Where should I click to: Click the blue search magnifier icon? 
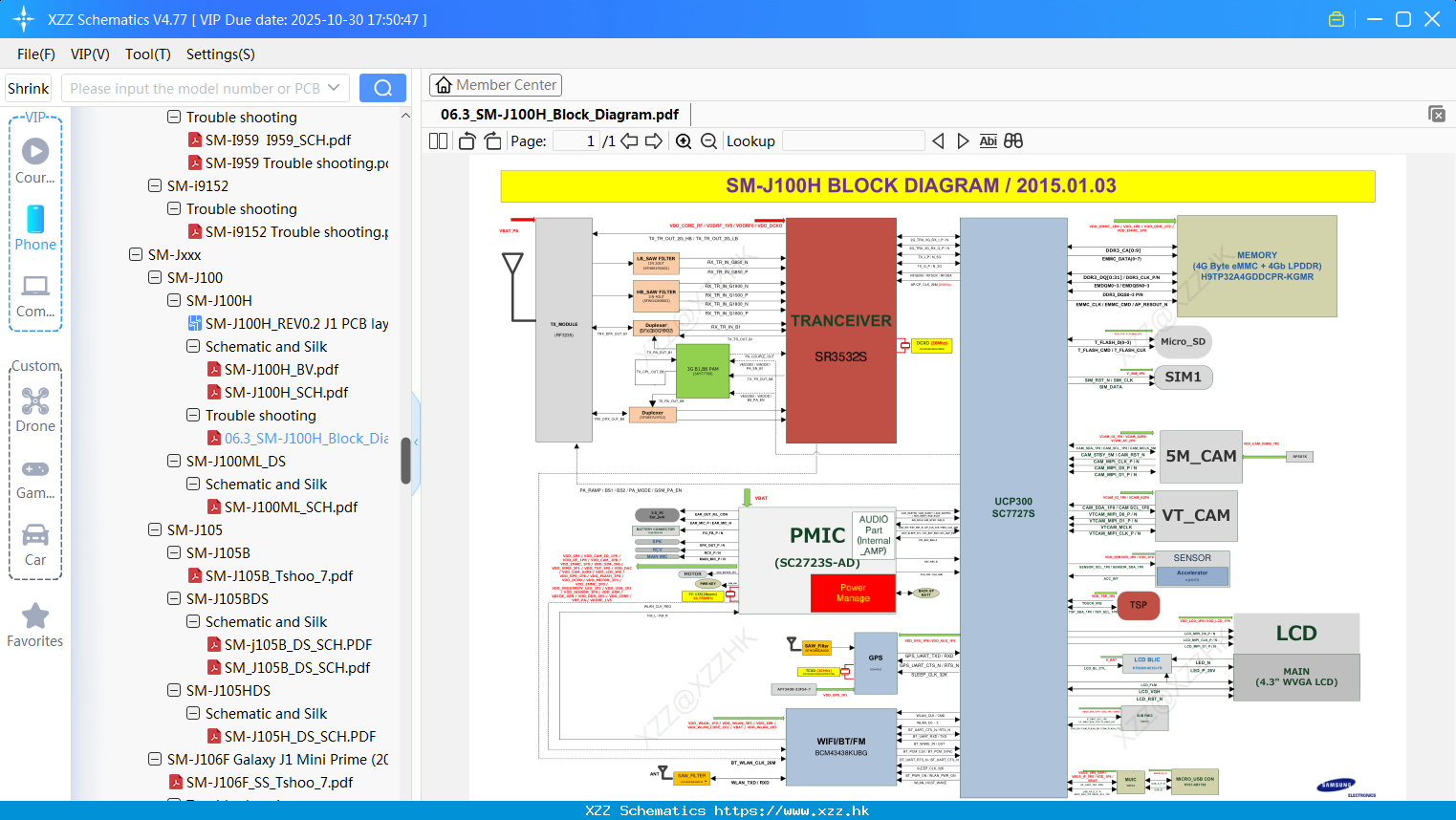click(x=382, y=87)
